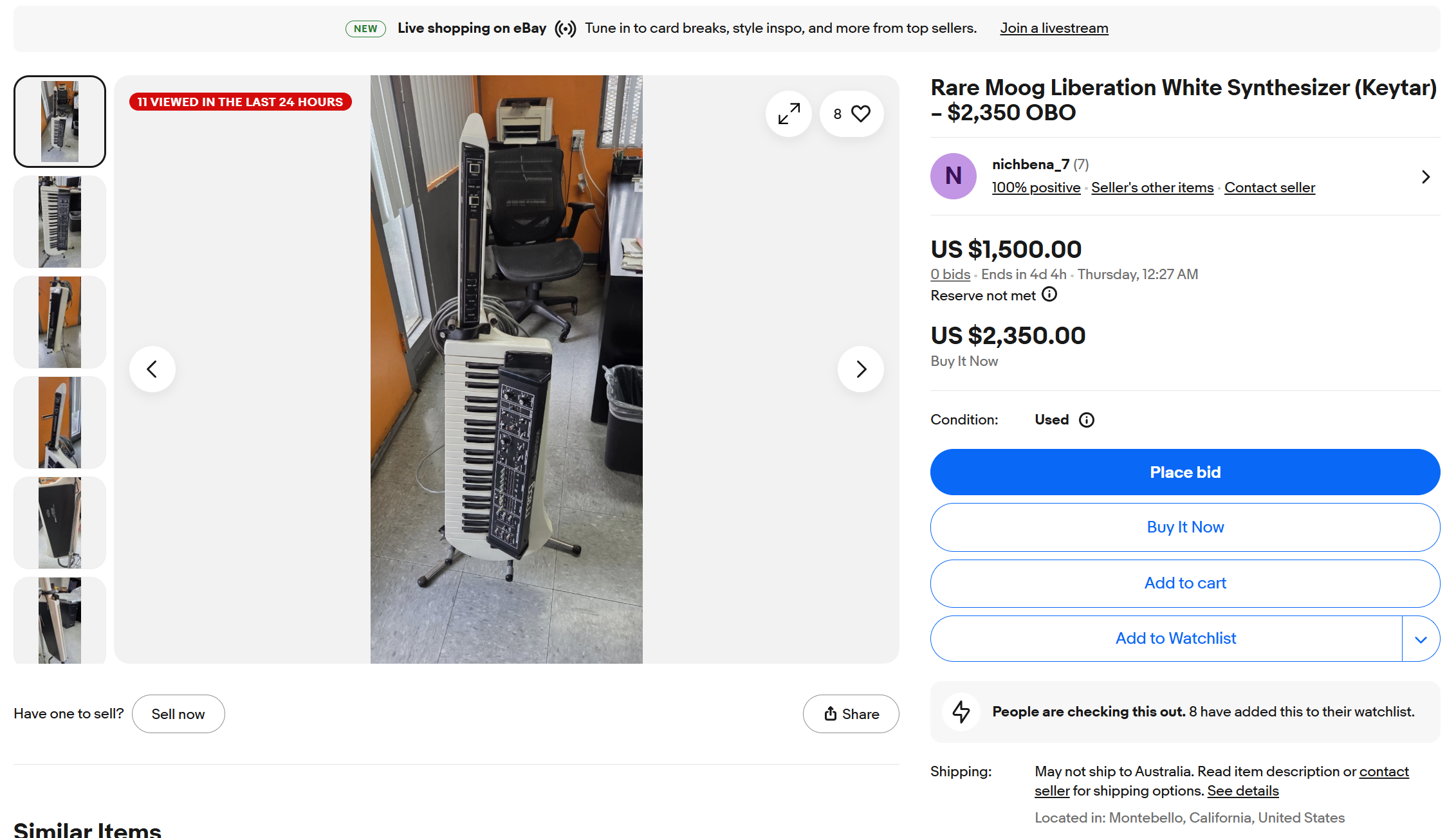
Task: Favorite the listing with the heart icon
Action: coord(860,114)
